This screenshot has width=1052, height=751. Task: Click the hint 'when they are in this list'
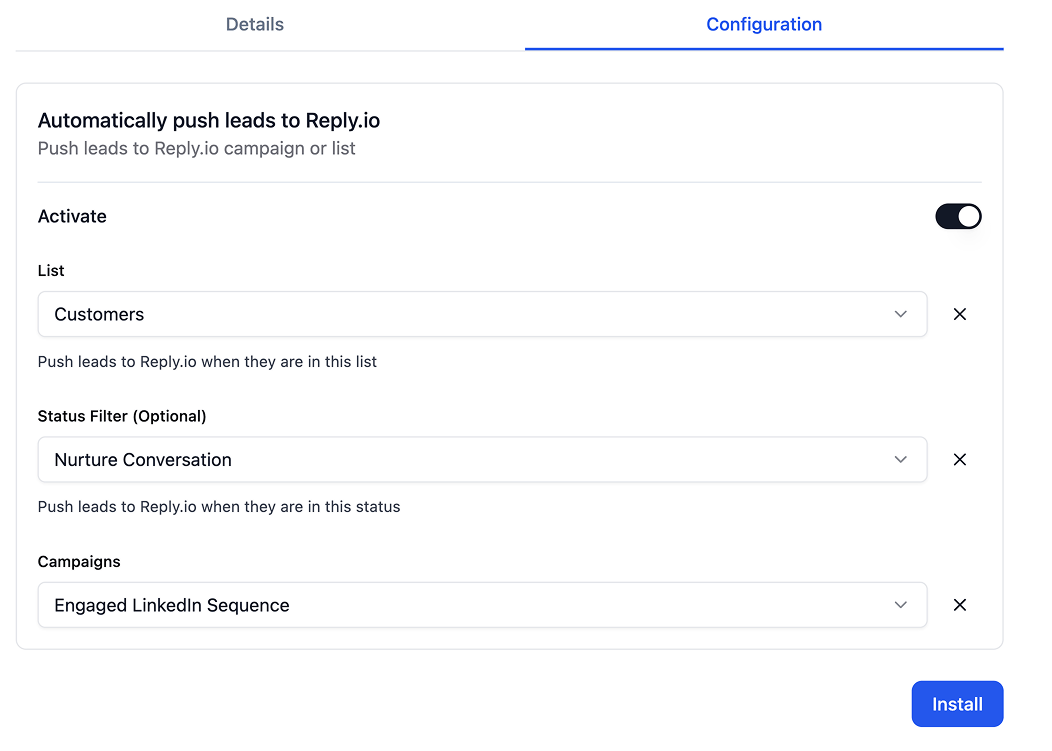pyautogui.click(x=289, y=362)
